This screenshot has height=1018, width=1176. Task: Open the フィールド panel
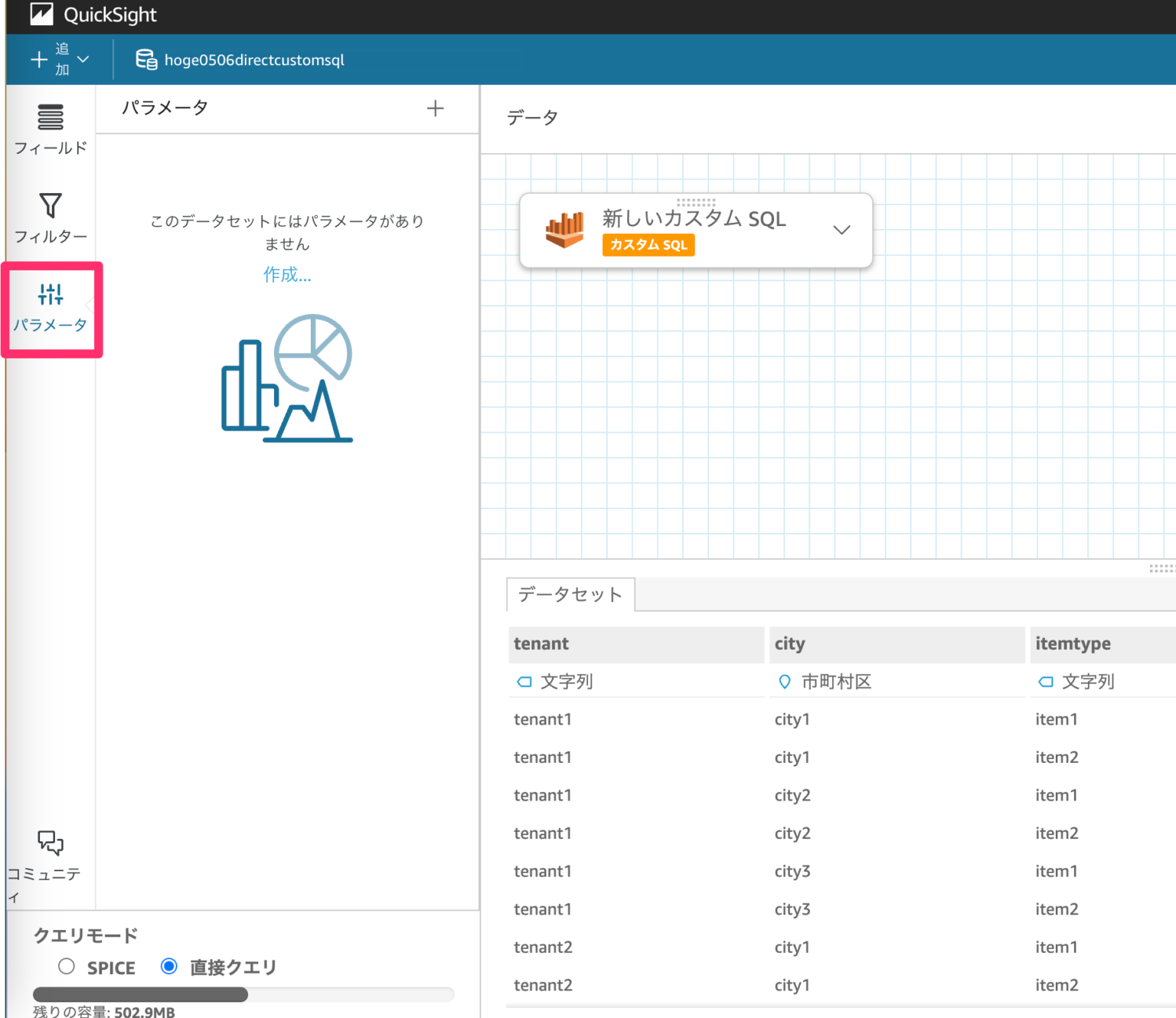coord(51,130)
